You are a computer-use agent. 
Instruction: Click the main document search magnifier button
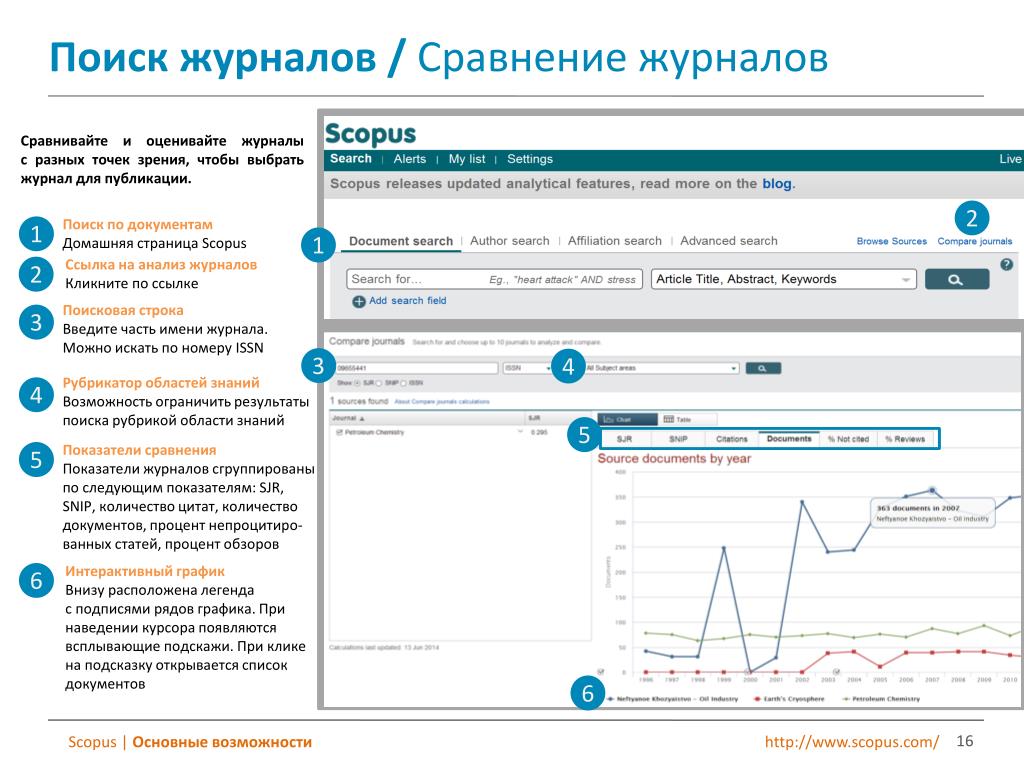tap(957, 280)
